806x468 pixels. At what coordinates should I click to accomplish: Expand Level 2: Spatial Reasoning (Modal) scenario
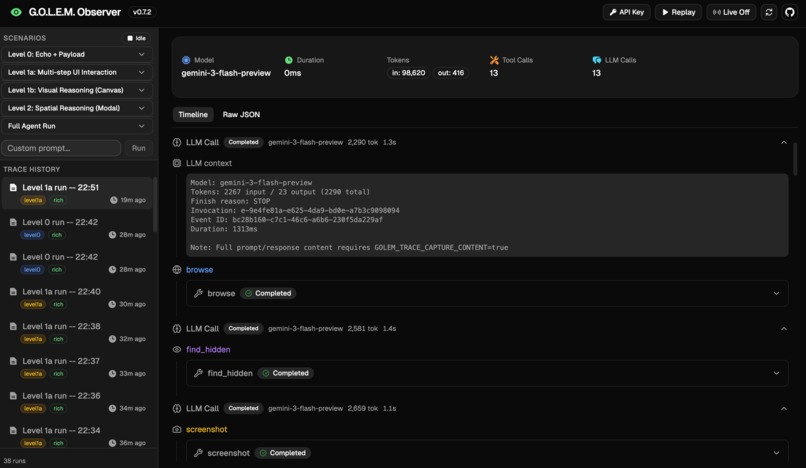[x=77, y=108]
